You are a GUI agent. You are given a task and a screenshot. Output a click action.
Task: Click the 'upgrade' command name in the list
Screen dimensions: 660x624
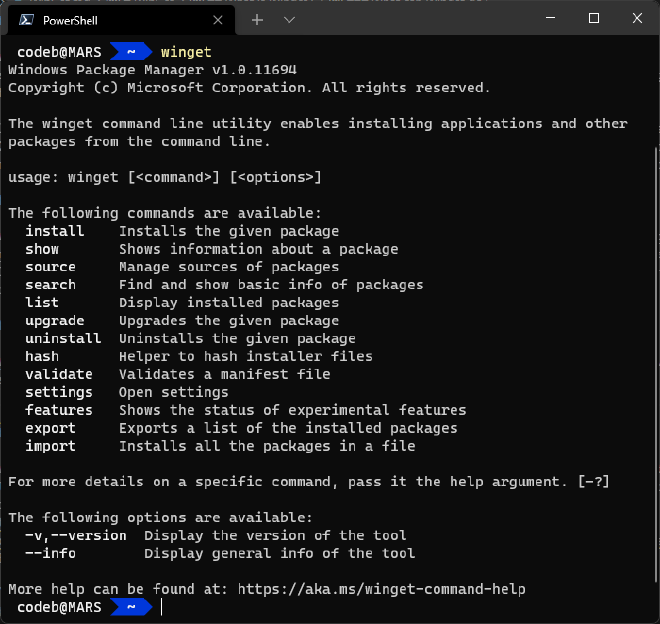55,321
